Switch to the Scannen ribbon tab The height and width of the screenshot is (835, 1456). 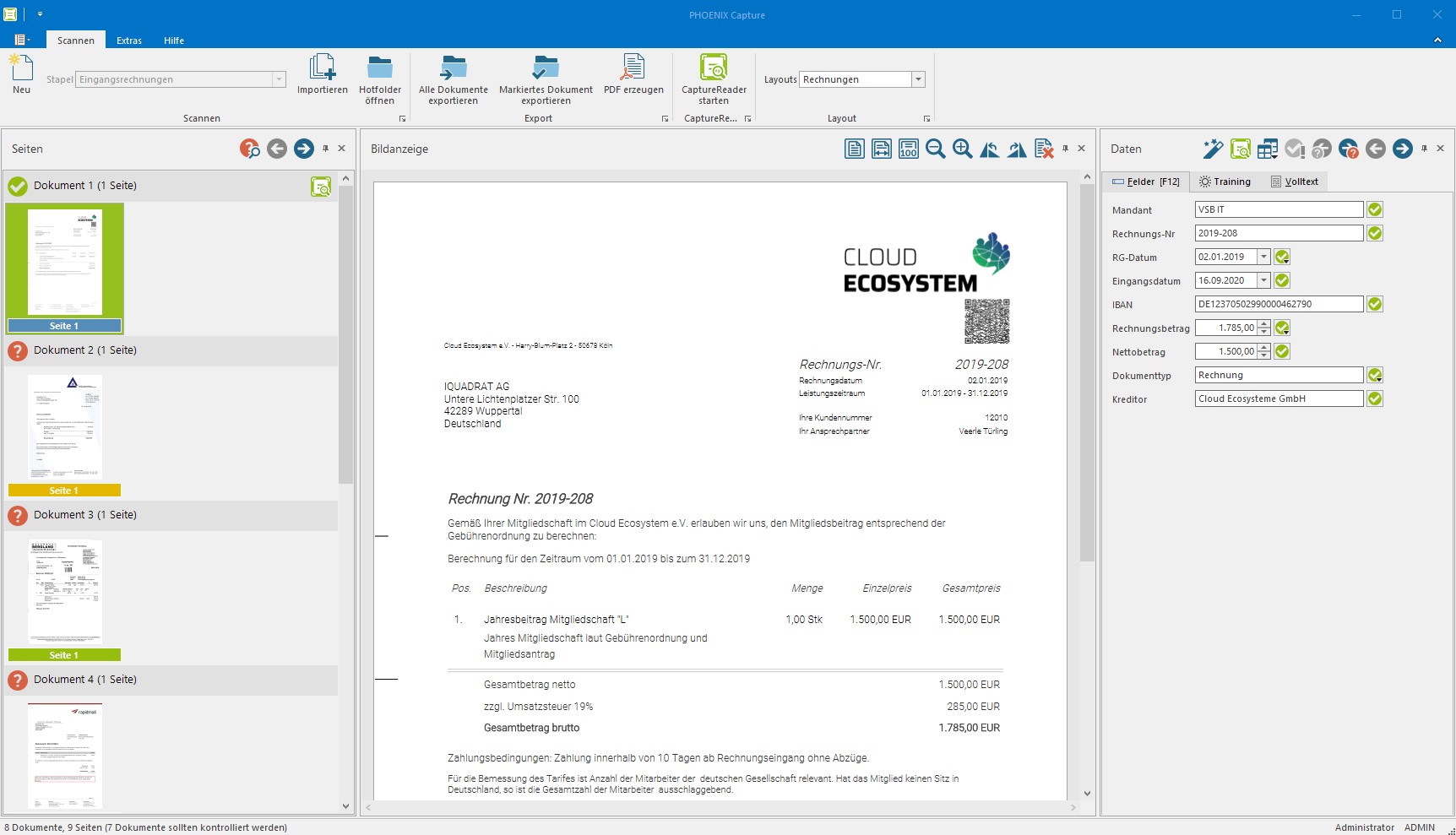pyautogui.click(x=76, y=41)
